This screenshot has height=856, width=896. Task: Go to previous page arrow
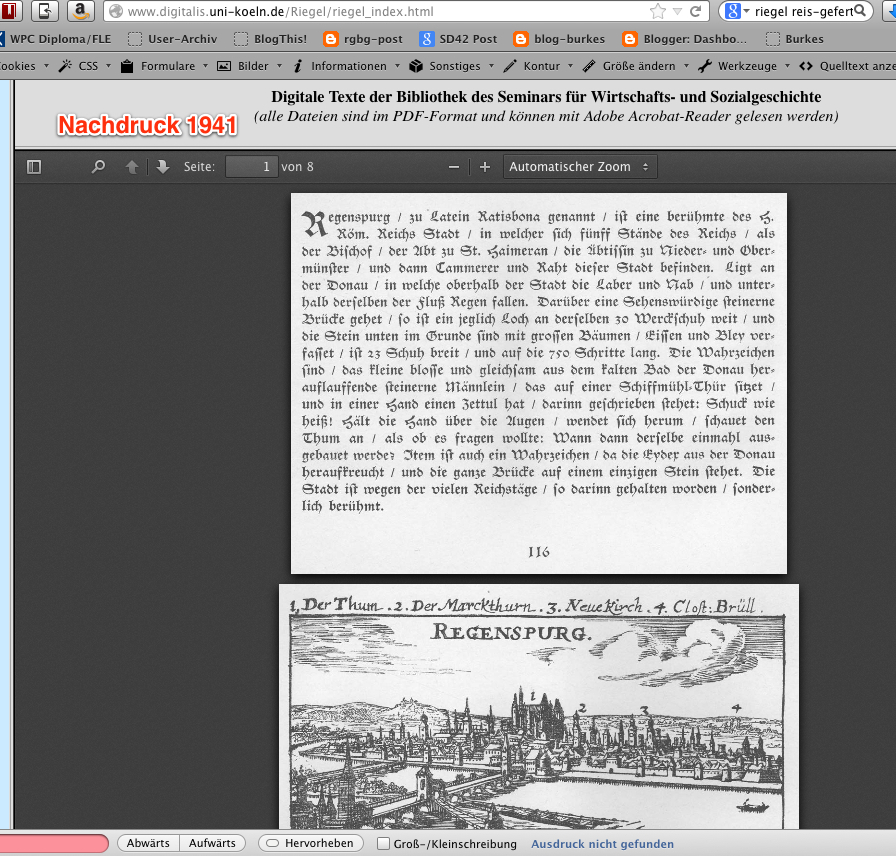[131, 167]
